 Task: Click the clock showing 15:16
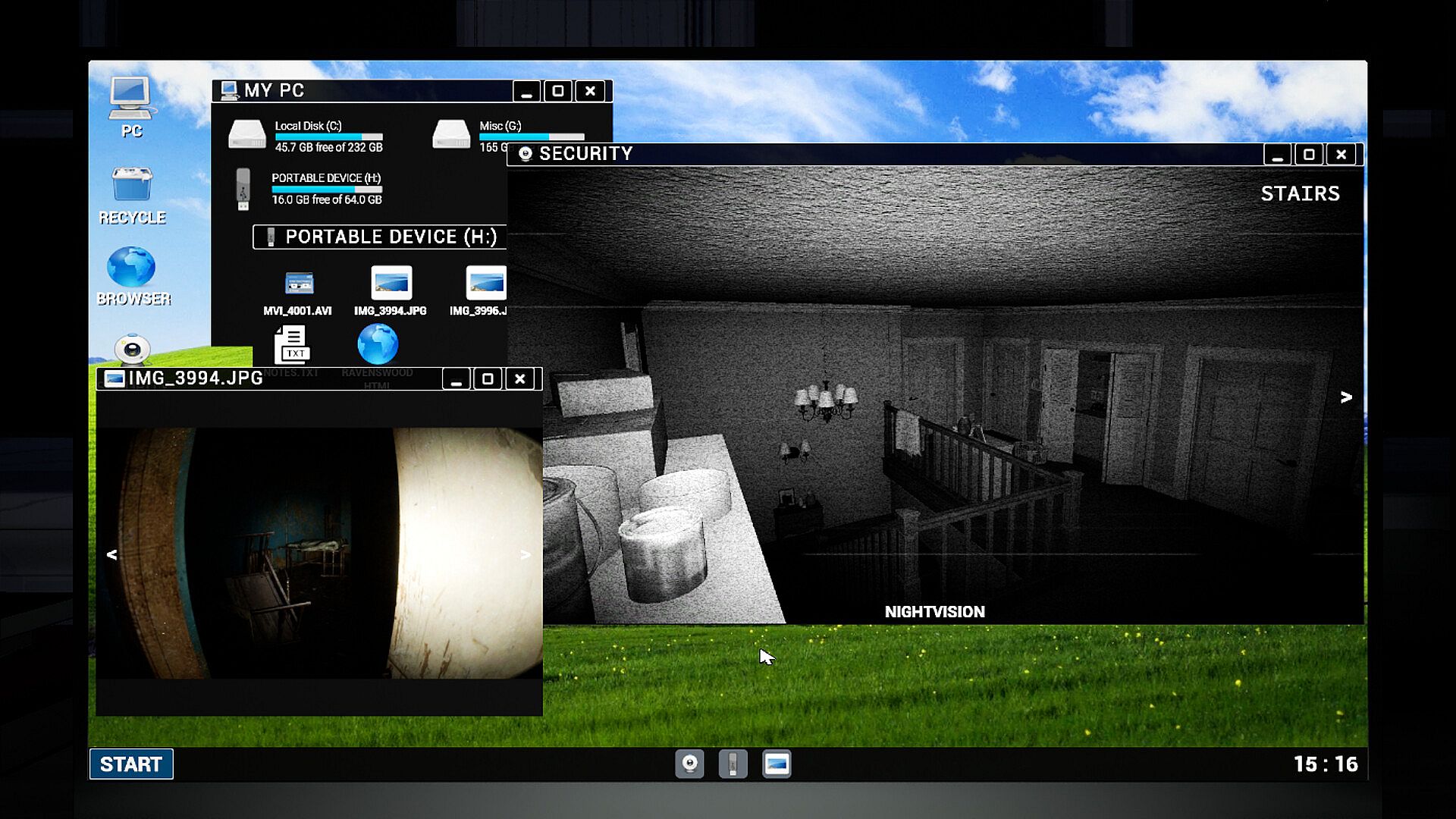coord(1325,764)
